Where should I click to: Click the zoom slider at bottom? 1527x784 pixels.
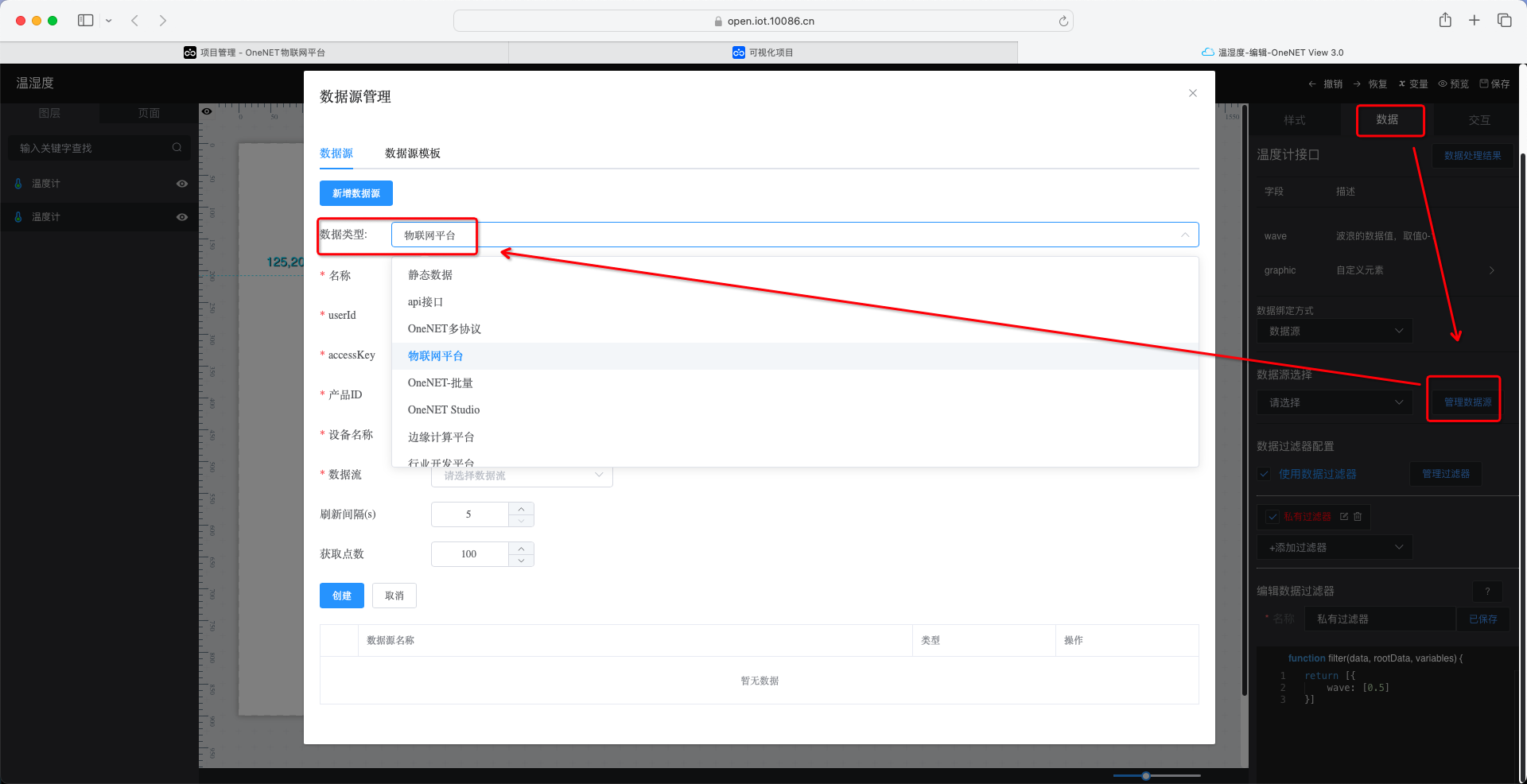[x=1146, y=775]
